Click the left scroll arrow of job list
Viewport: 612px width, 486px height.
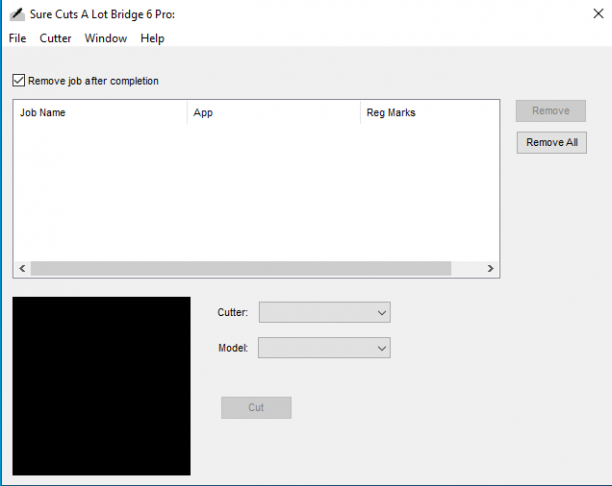(22, 269)
